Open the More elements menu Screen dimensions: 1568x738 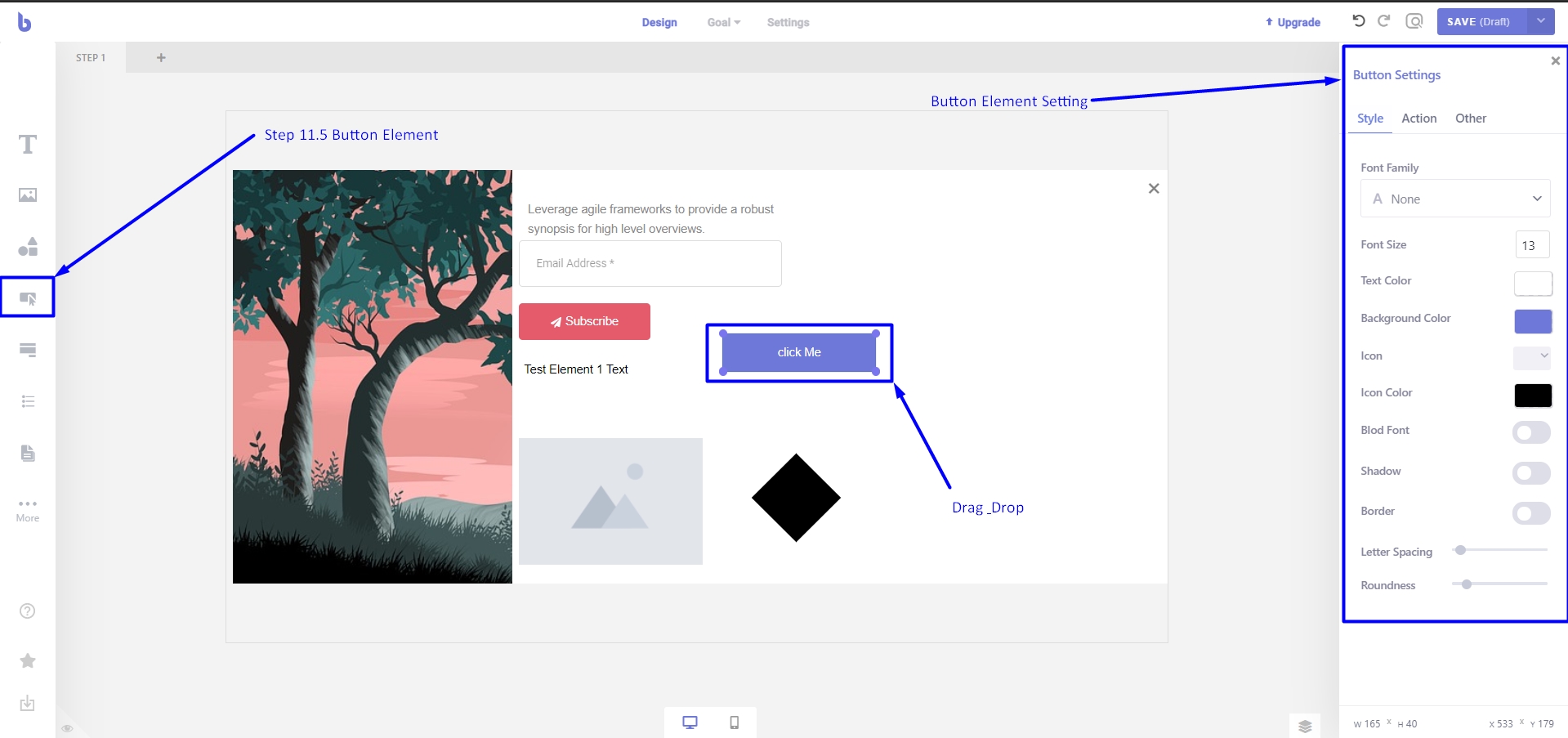(28, 510)
